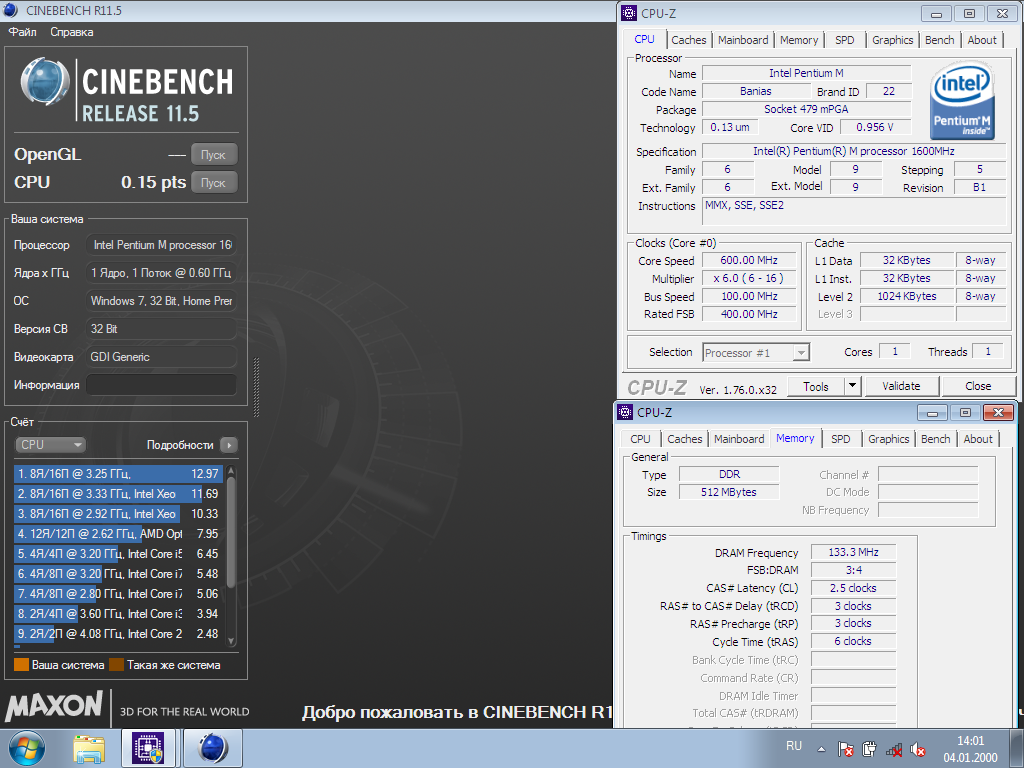Open the network status tray icon

(x=893, y=750)
